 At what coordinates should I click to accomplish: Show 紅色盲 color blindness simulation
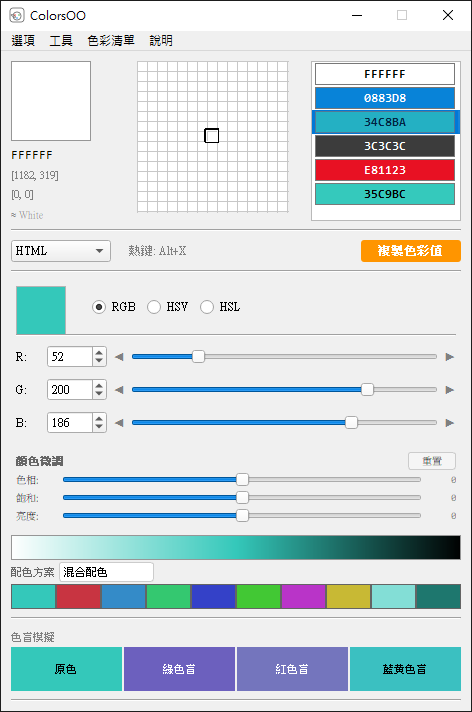(x=292, y=669)
